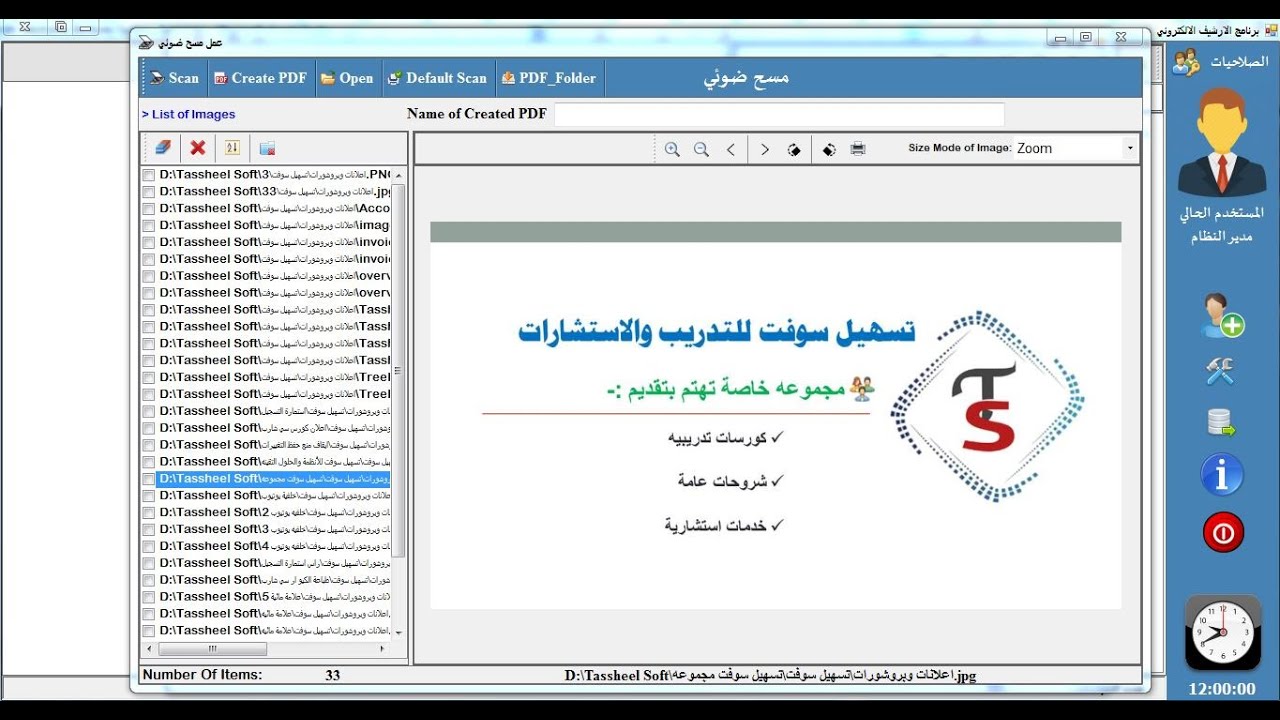
Task: Click the 'عمل مسح ضوئي' window title
Action: 191,43
